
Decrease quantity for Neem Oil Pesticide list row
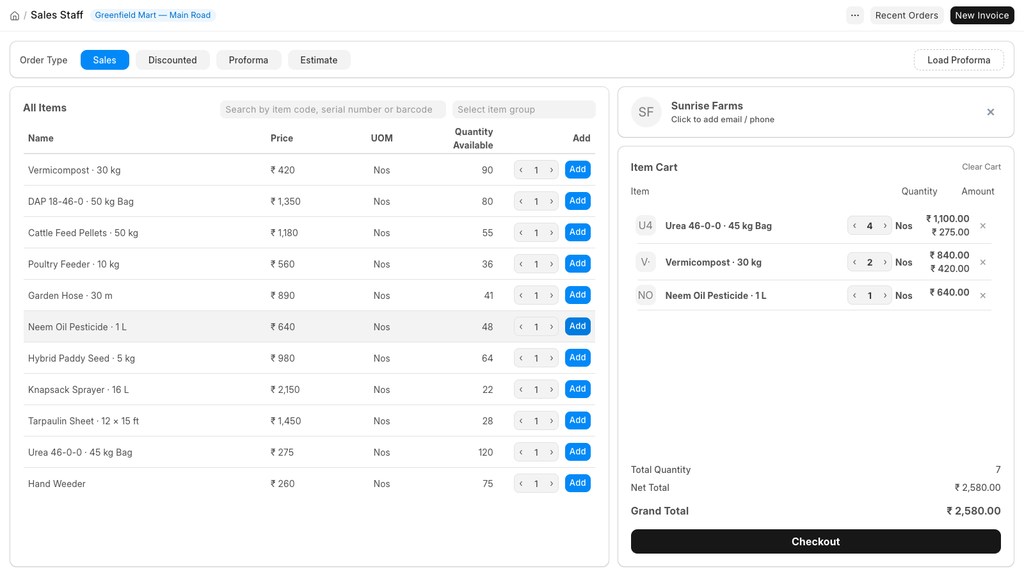[521, 327]
